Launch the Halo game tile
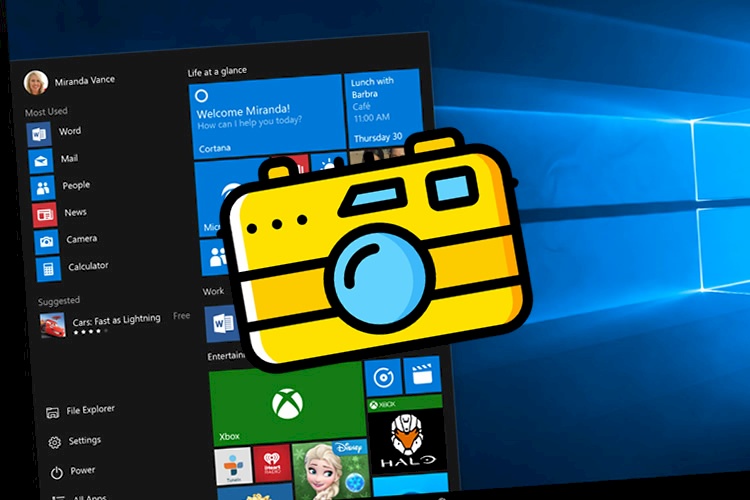 (407, 434)
